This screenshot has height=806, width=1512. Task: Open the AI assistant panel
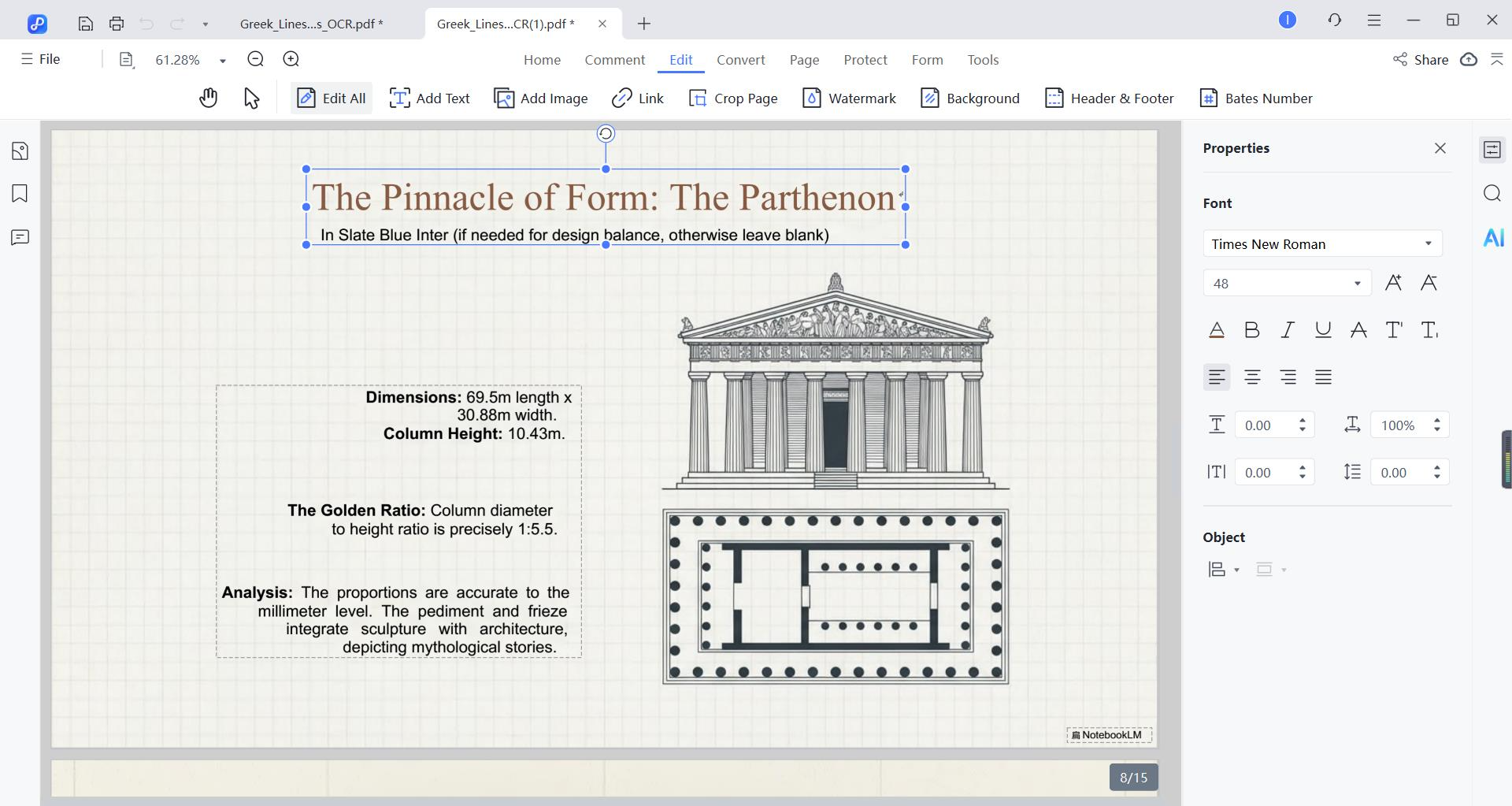coord(1492,237)
